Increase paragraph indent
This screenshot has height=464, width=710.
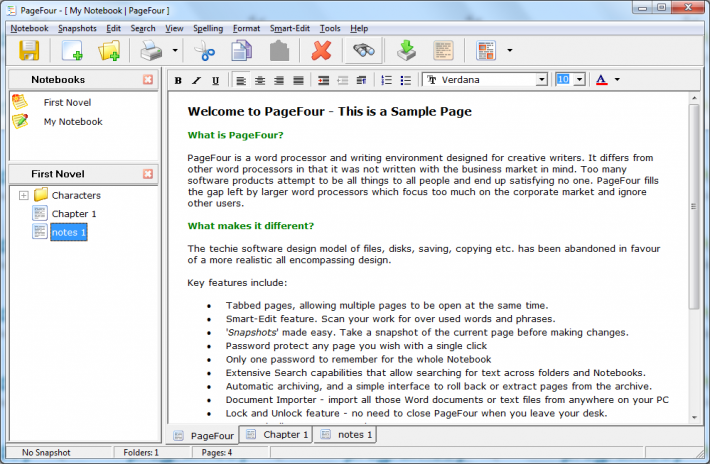323,80
